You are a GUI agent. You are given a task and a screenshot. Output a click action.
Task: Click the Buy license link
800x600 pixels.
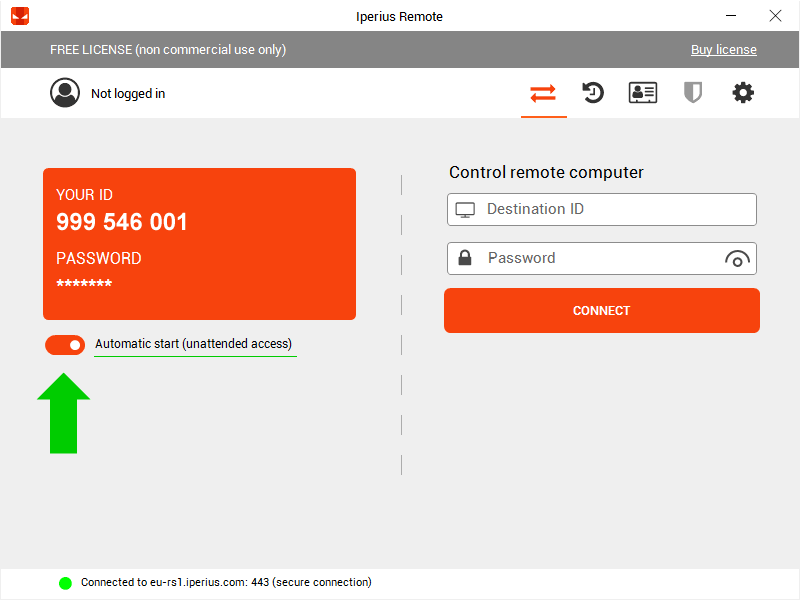tap(723, 49)
